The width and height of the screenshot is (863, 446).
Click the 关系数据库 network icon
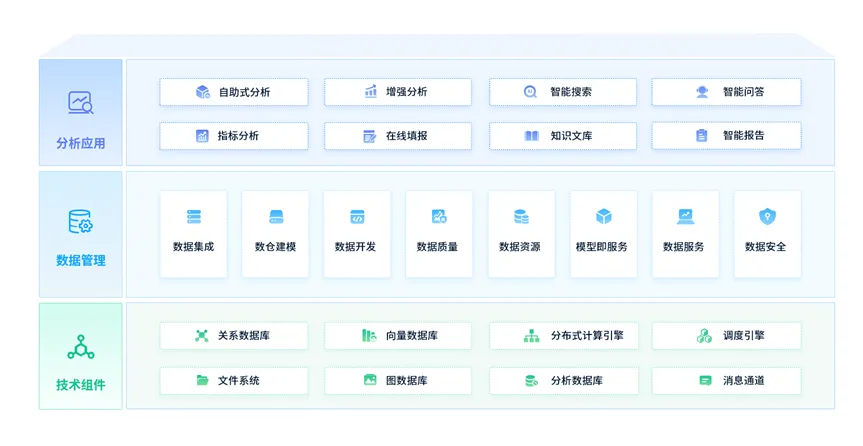click(x=202, y=335)
